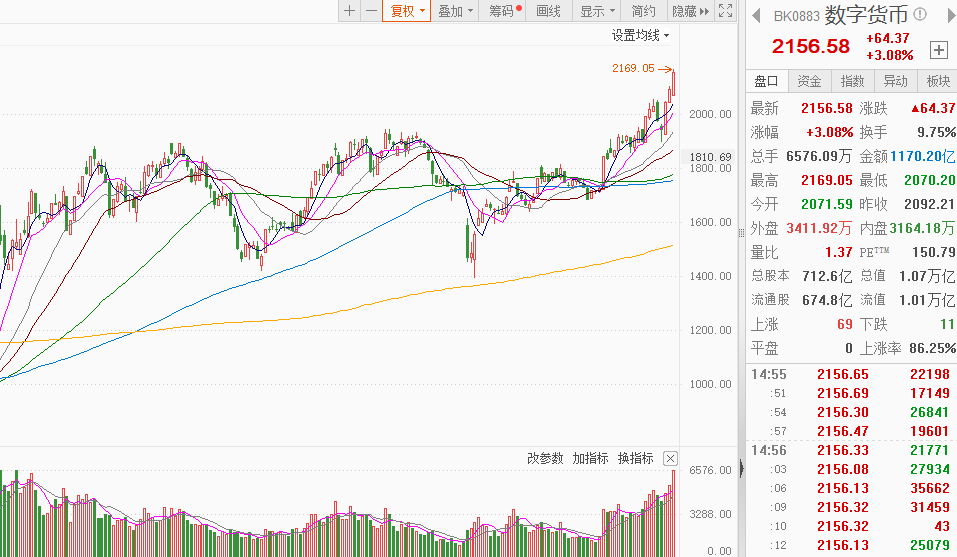Add sector to watchlist with plus box
Screen dimensions: 957x557
938,49
